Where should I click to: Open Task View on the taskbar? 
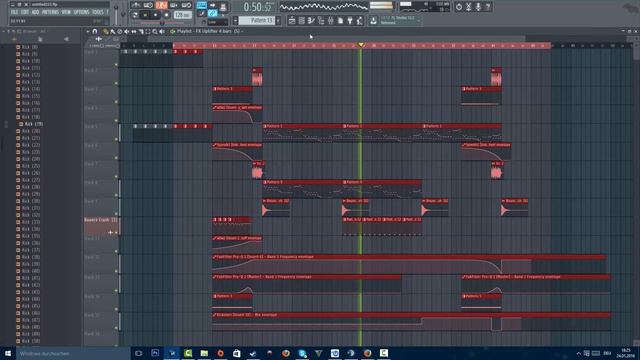(139, 353)
